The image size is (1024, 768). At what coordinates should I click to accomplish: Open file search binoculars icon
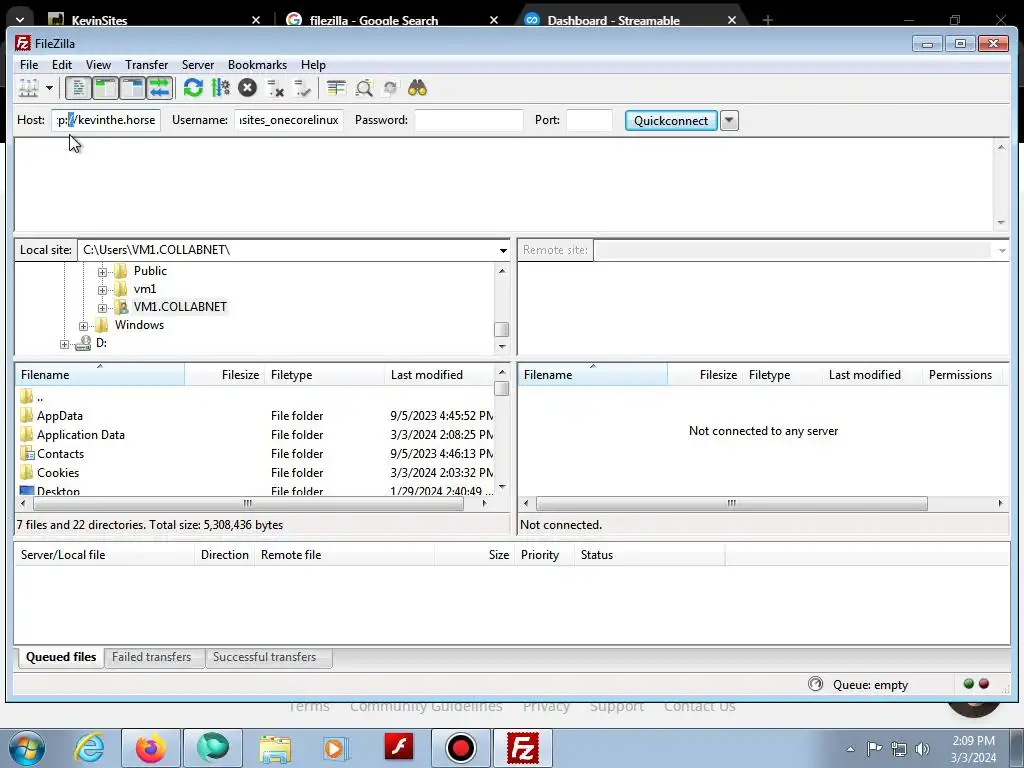click(x=417, y=88)
